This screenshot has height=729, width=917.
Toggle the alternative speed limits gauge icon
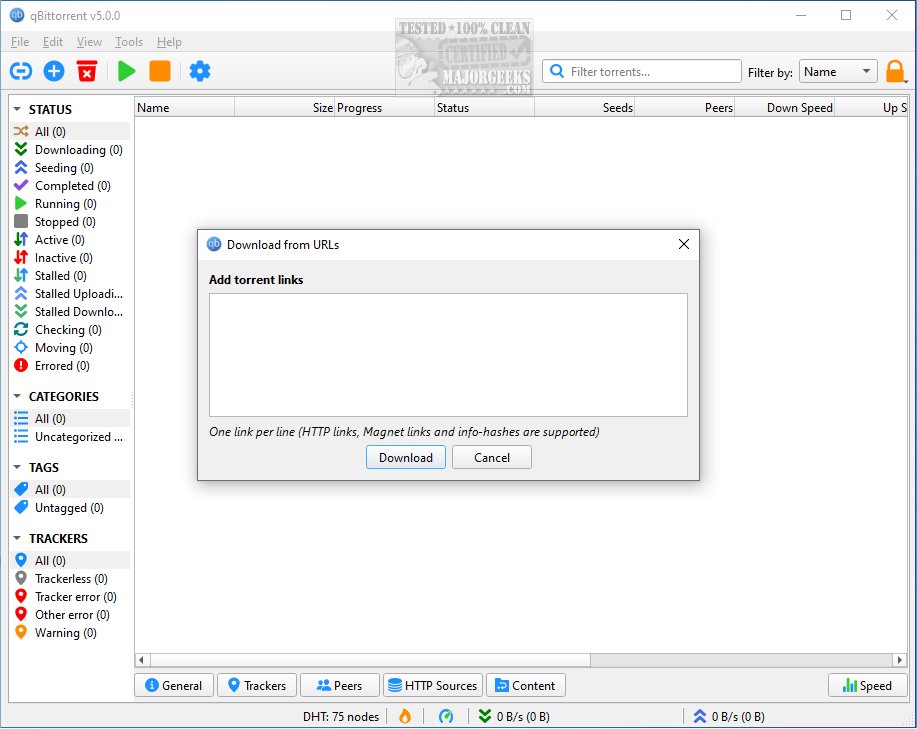click(446, 716)
